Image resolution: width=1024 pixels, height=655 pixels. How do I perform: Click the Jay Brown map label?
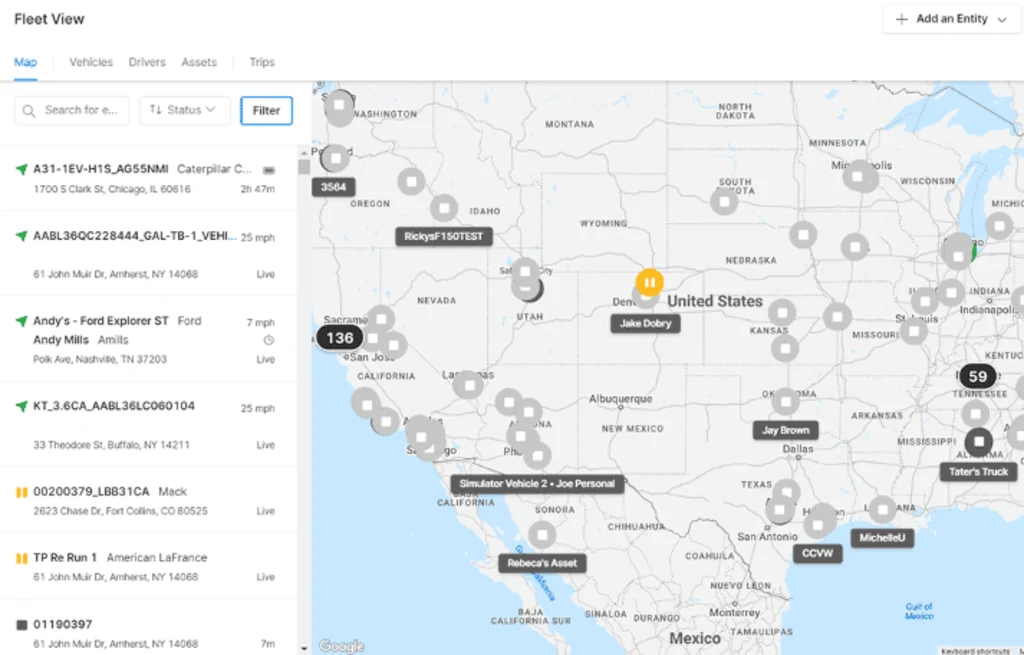pos(786,430)
